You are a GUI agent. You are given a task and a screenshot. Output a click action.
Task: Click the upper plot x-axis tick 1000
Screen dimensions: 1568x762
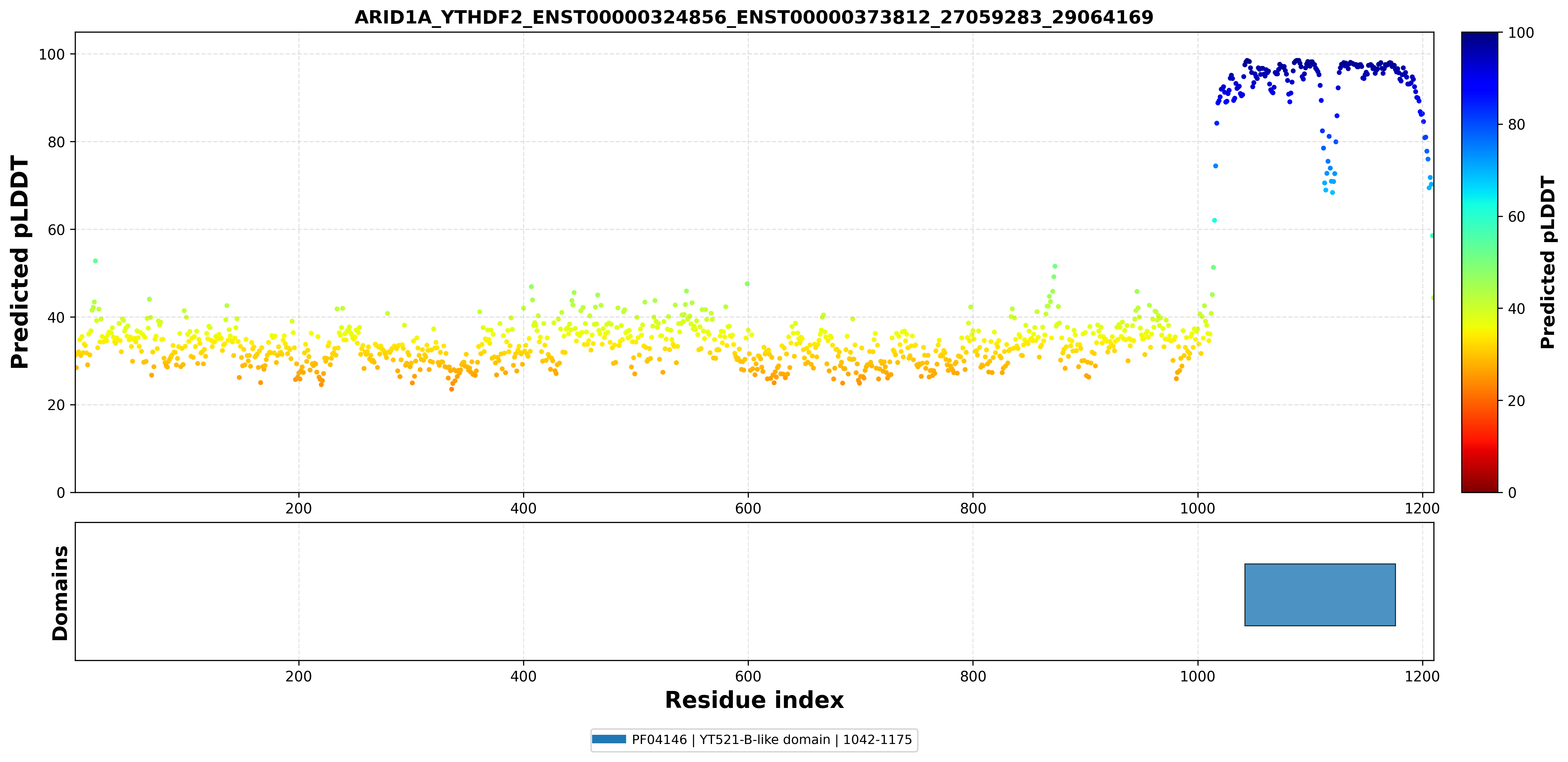point(1198,509)
